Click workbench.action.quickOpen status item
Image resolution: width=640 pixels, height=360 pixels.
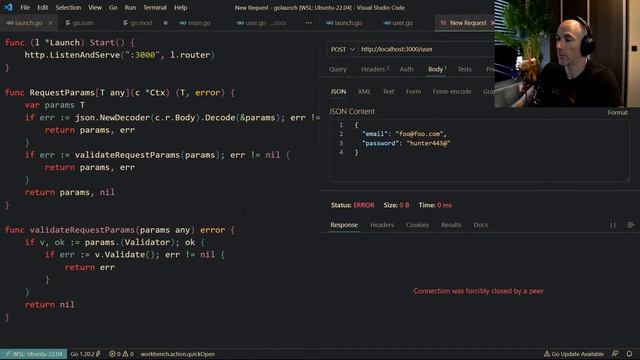pyautogui.click(x=178, y=354)
